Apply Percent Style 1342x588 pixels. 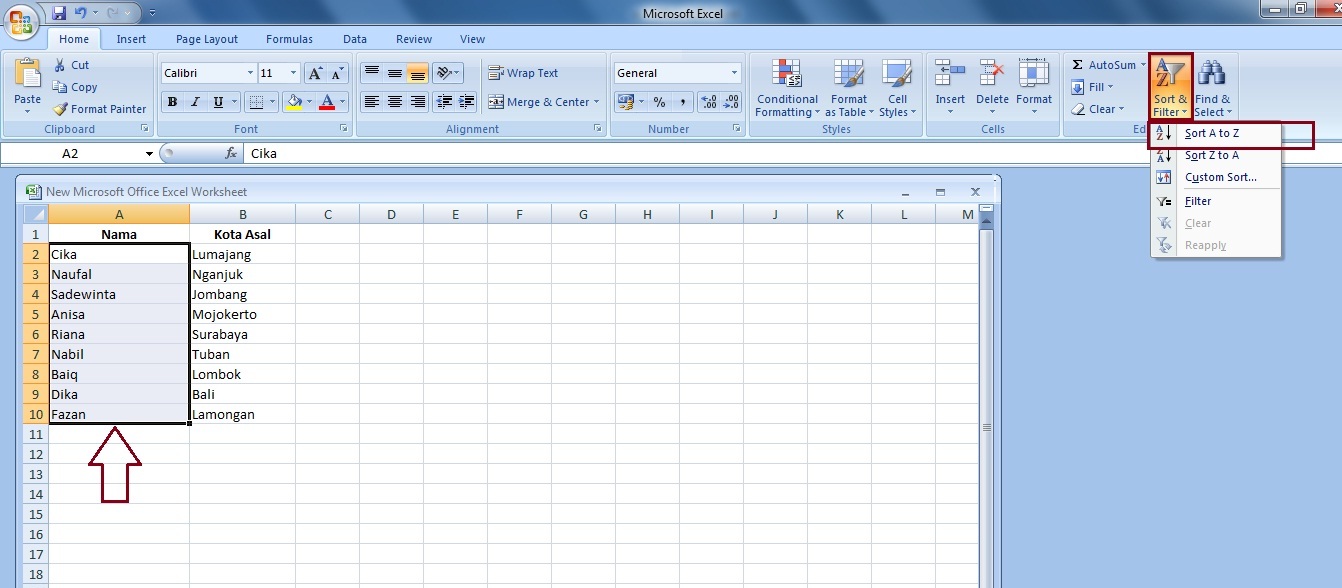(x=659, y=102)
